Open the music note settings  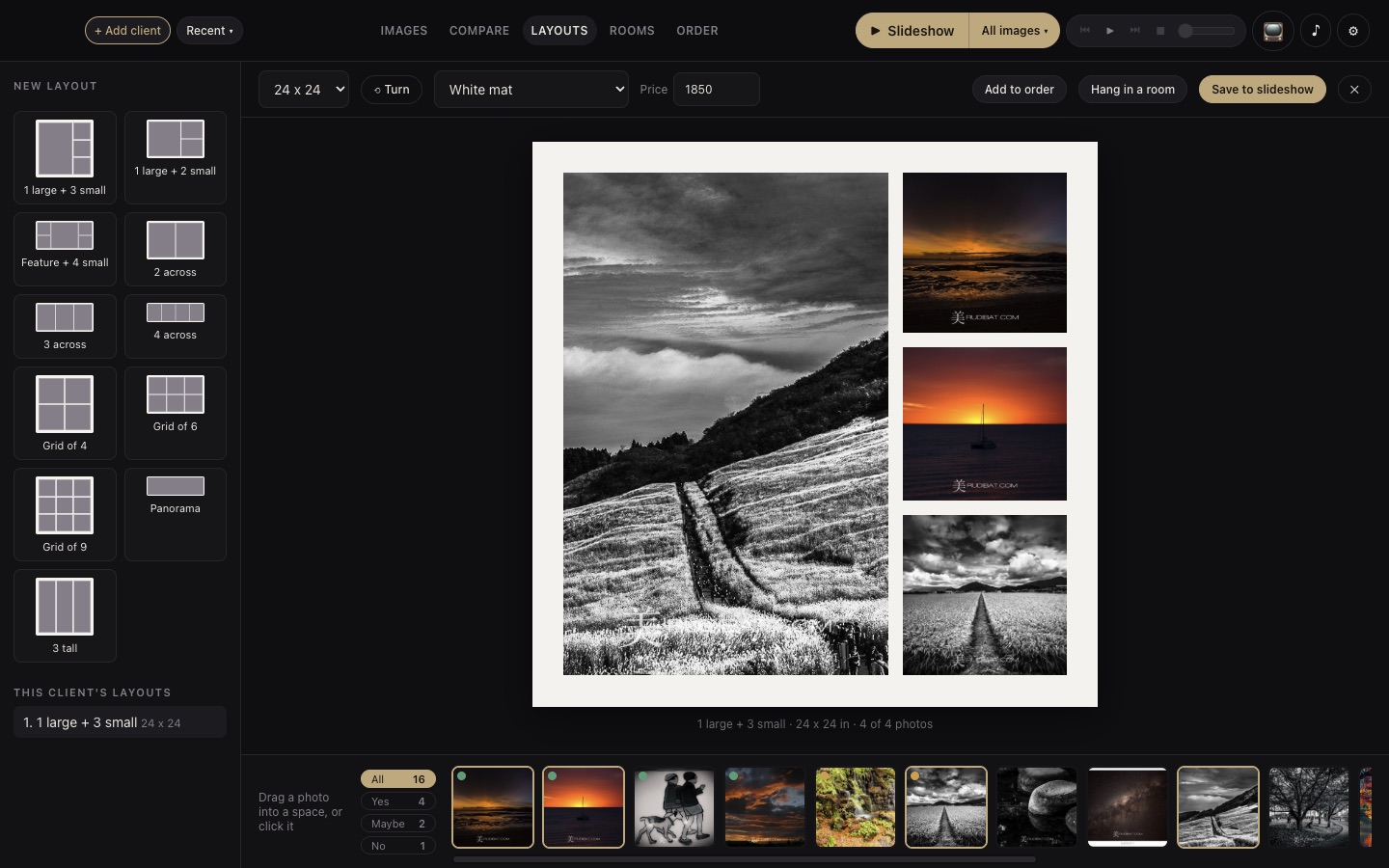coord(1316,31)
